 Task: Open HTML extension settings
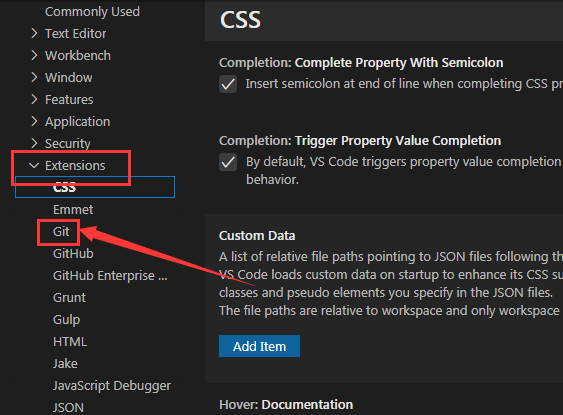(x=70, y=341)
